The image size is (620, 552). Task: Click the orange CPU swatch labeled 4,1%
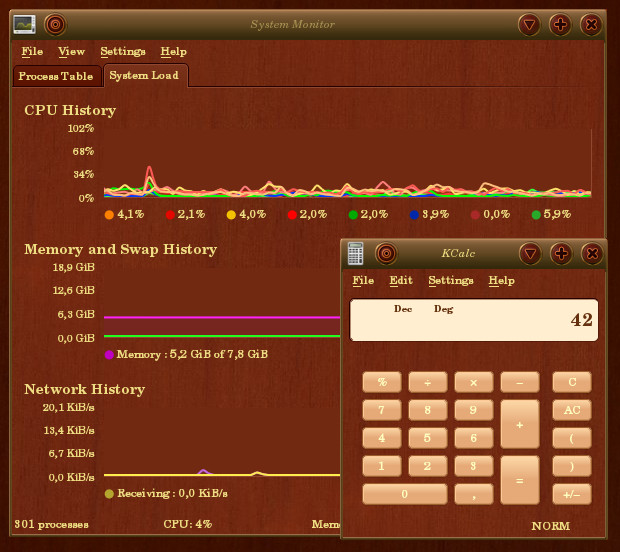coord(109,215)
